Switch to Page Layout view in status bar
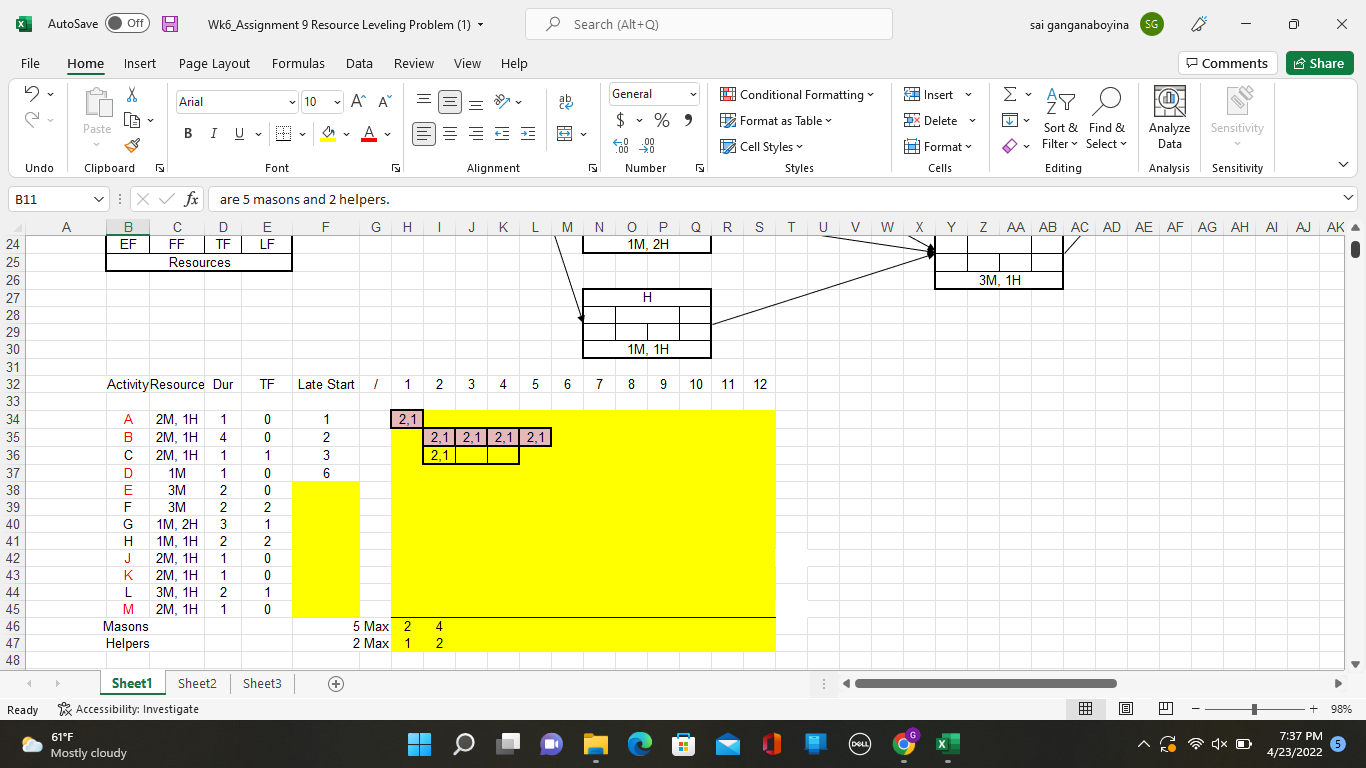1366x768 pixels. 1125,709
